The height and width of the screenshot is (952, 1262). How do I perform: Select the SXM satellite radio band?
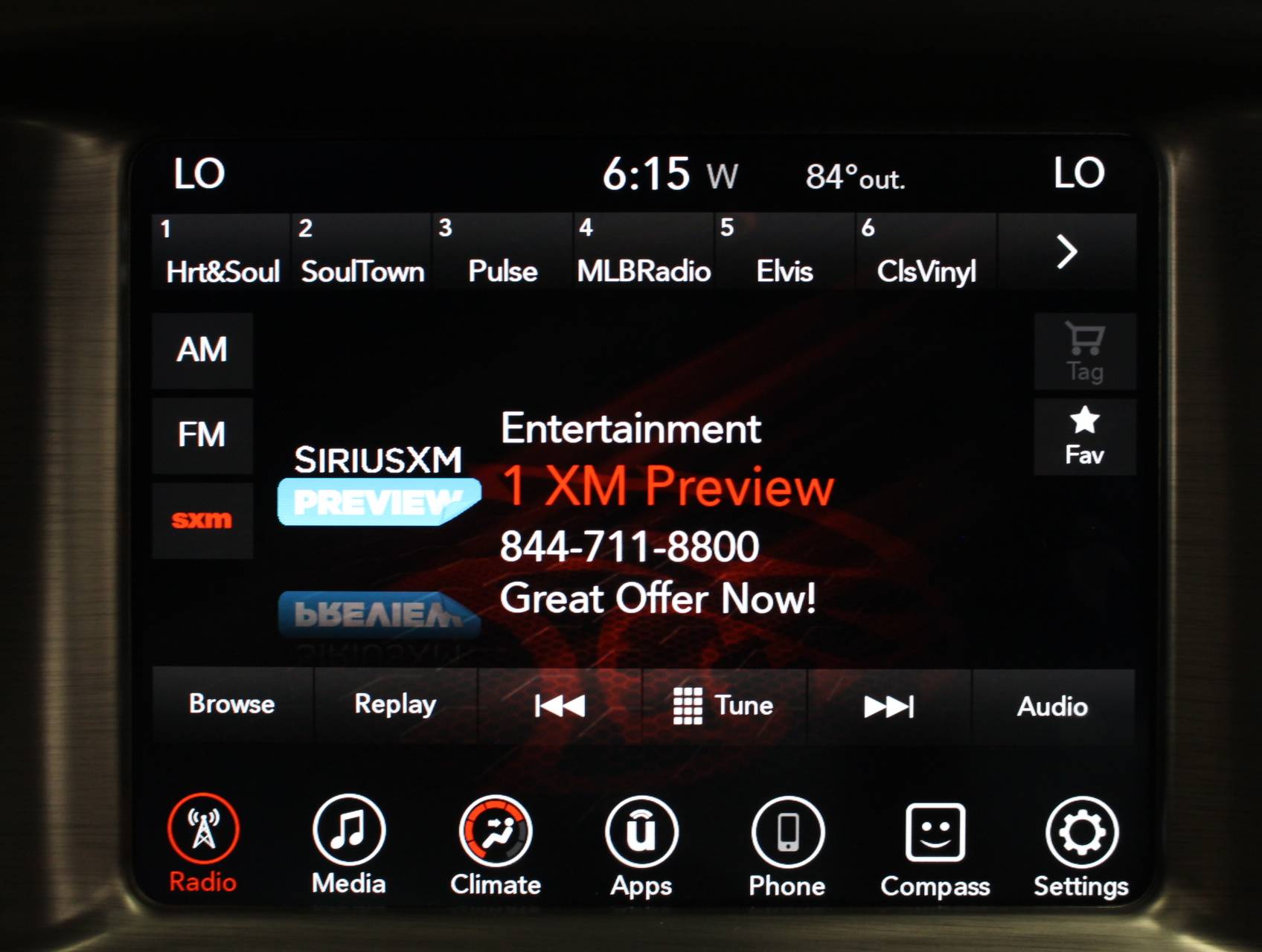point(202,520)
